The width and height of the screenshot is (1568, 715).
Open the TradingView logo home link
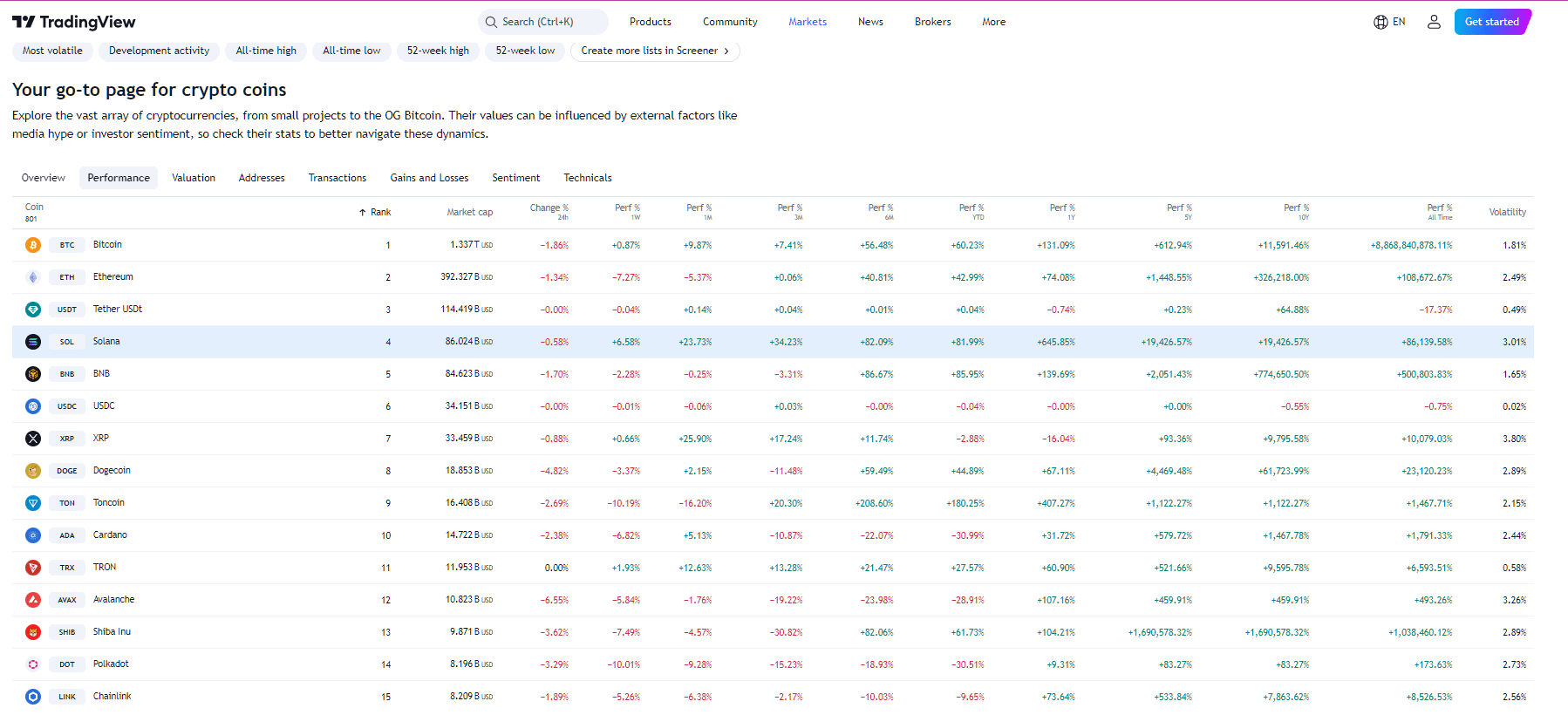[x=74, y=22]
